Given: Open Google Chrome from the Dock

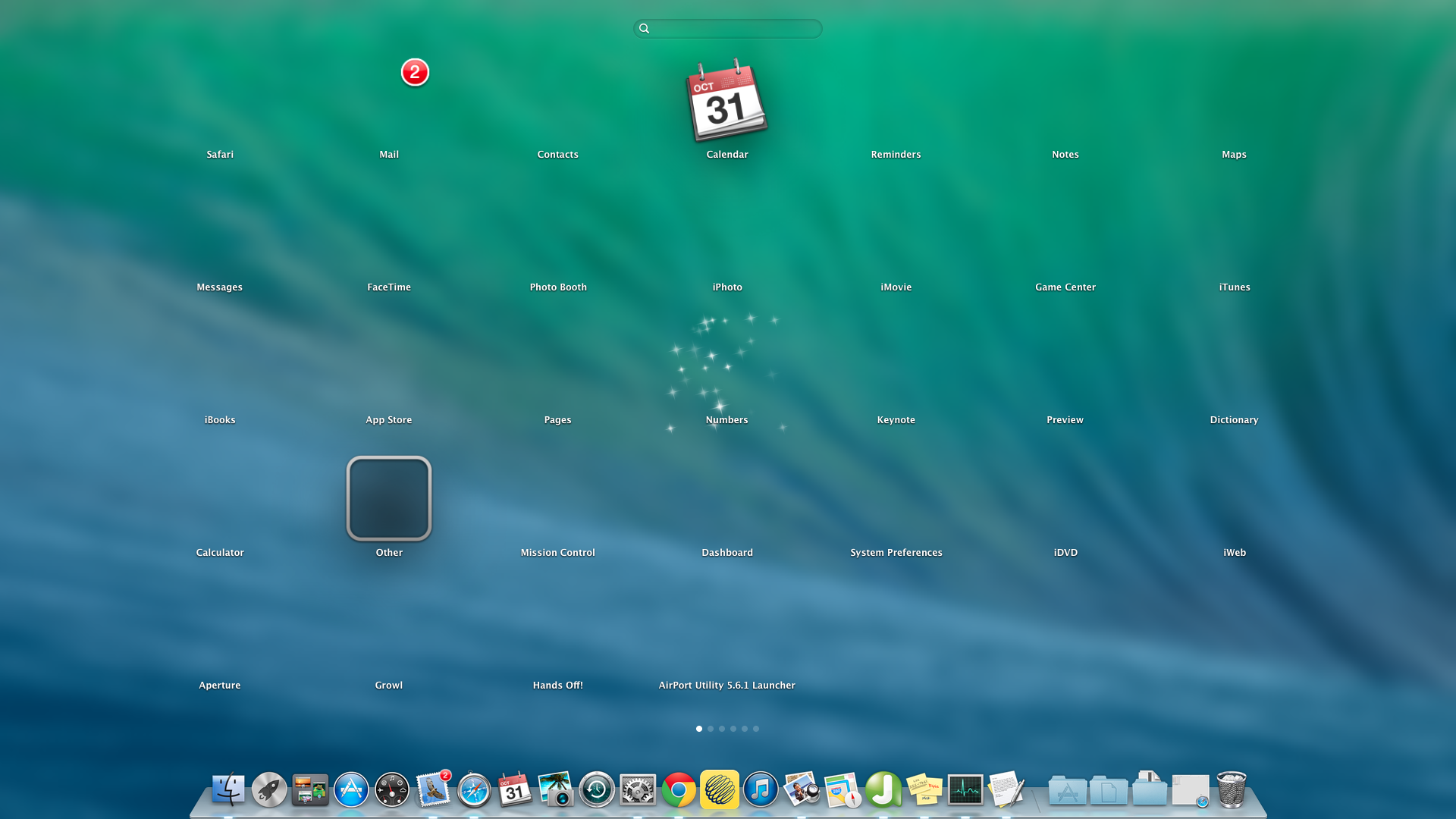Looking at the screenshot, I should 679,790.
